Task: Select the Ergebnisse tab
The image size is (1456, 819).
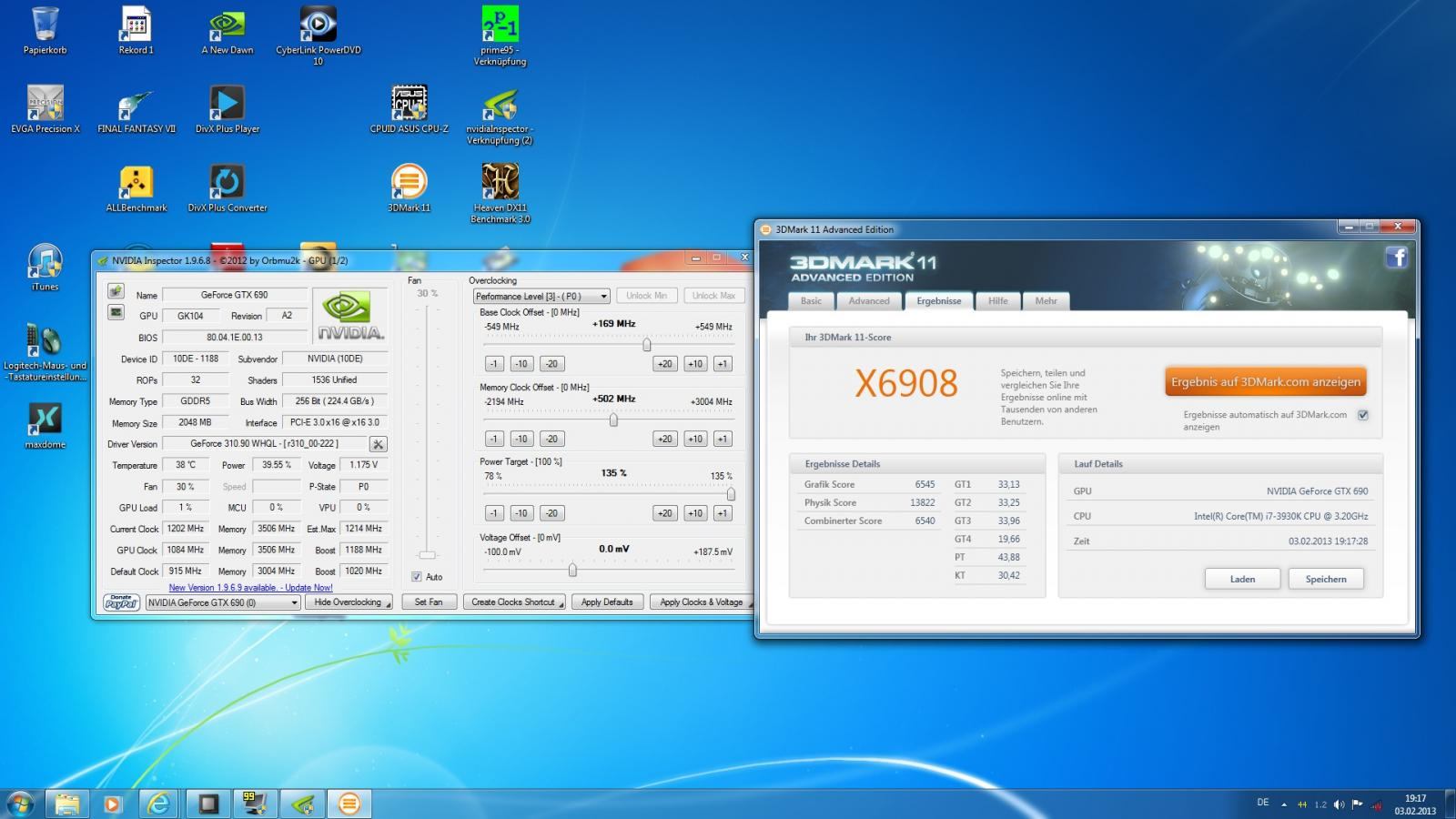Action: click(939, 301)
